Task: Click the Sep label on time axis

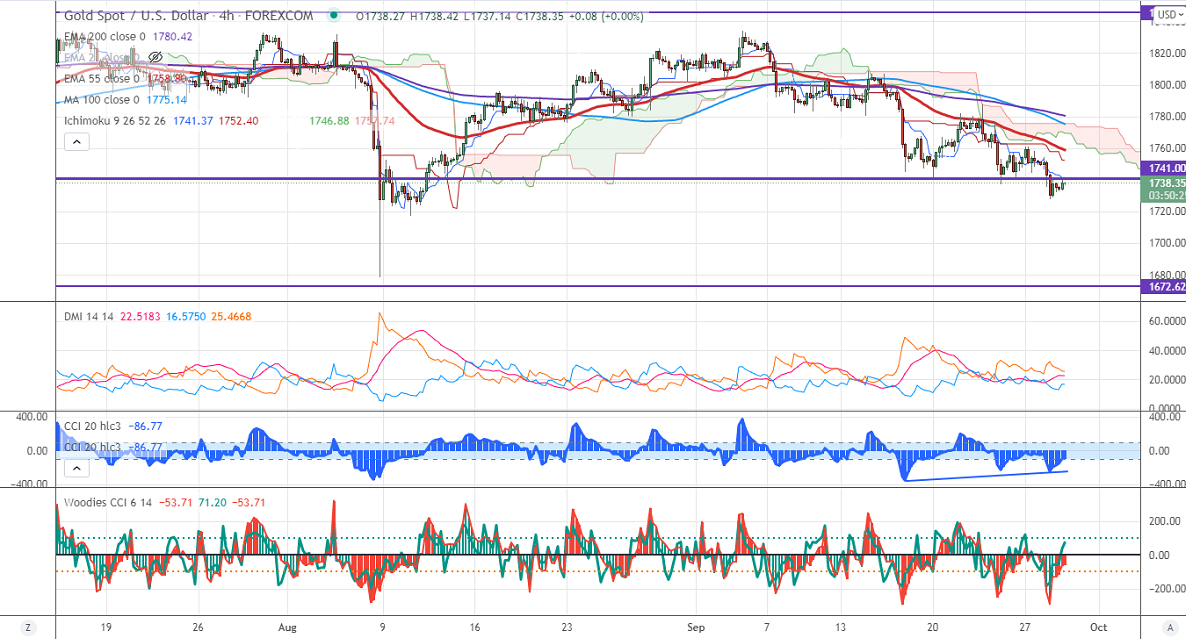Action: 698,629
